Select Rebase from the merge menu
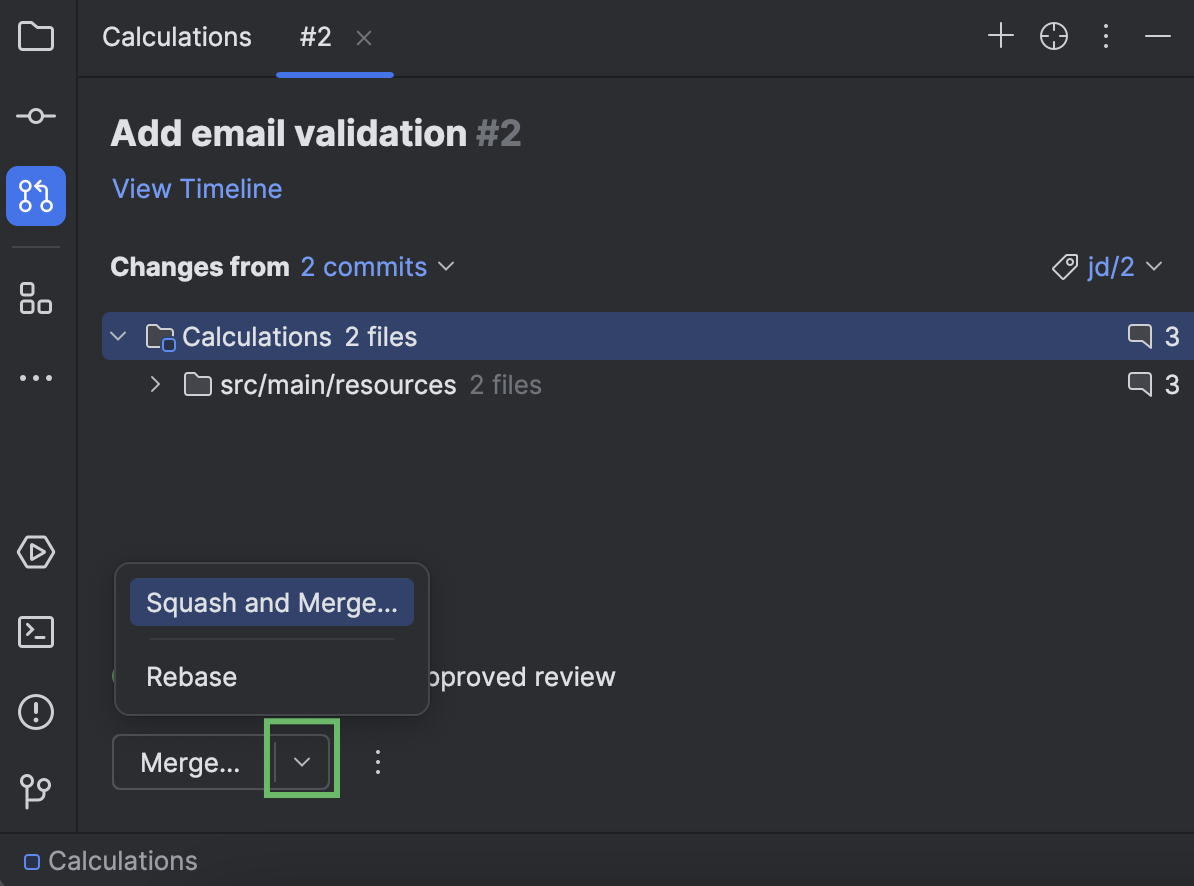Image resolution: width=1194 pixels, height=886 pixels. pos(191,676)
